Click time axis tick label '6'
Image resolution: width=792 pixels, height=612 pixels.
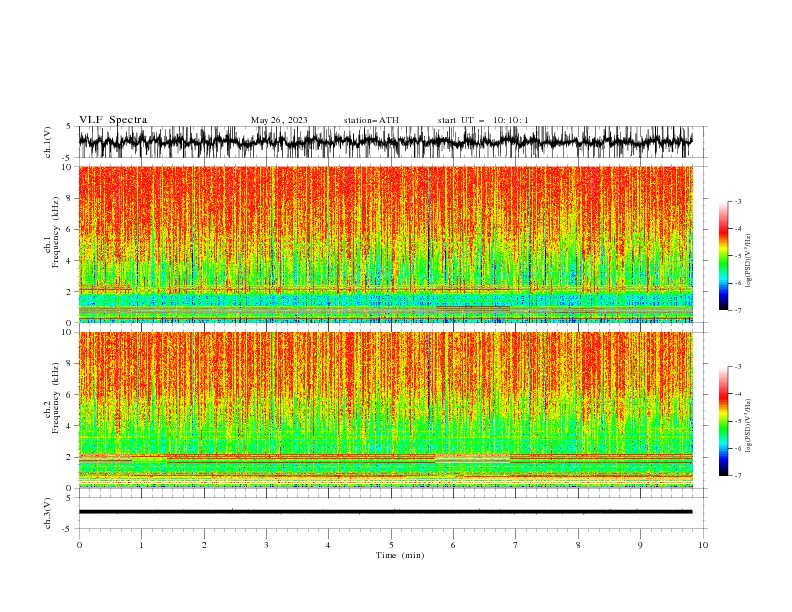(x=453, y=545)
